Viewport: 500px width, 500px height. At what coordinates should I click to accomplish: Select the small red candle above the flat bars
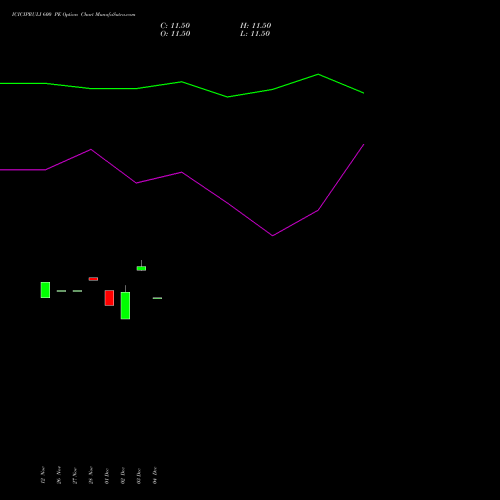tap(93, 279)
